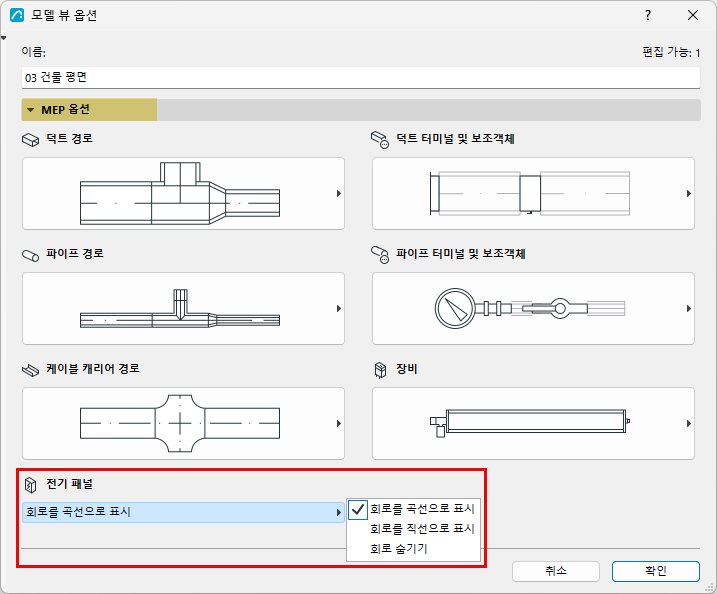The width and height of the screenshot is (717, 594).
Task: Click the 파이프 경로 pipe icon
Action: click(x=31, y=256)
